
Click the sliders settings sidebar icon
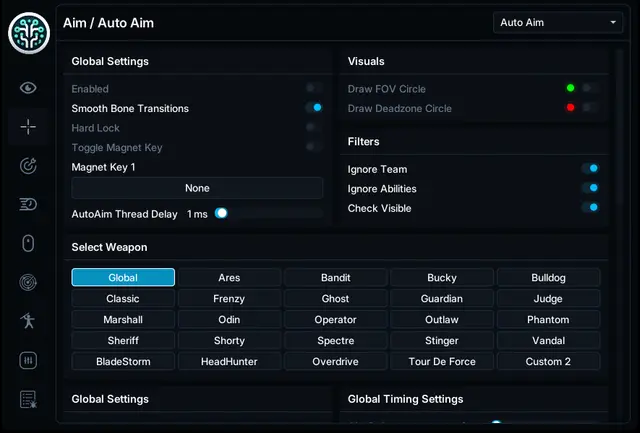28,360
